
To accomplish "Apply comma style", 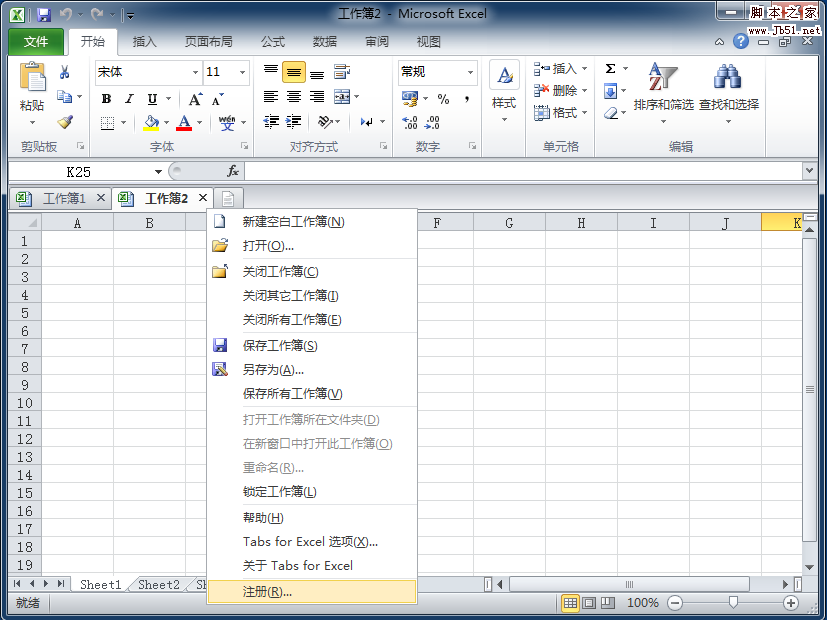I will 467,99.
